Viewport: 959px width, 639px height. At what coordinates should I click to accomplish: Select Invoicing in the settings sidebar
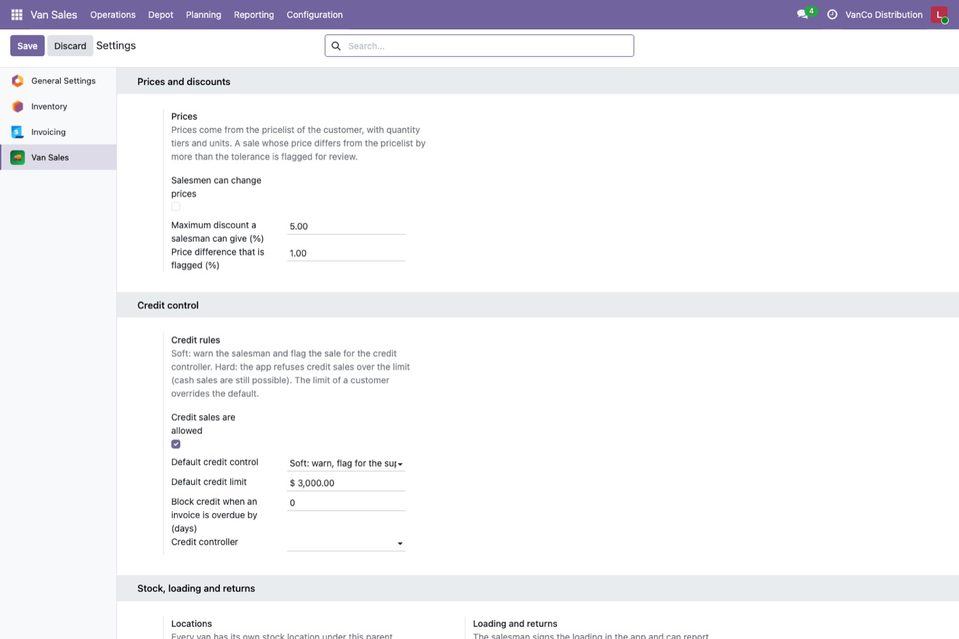(x=58, y=132)
